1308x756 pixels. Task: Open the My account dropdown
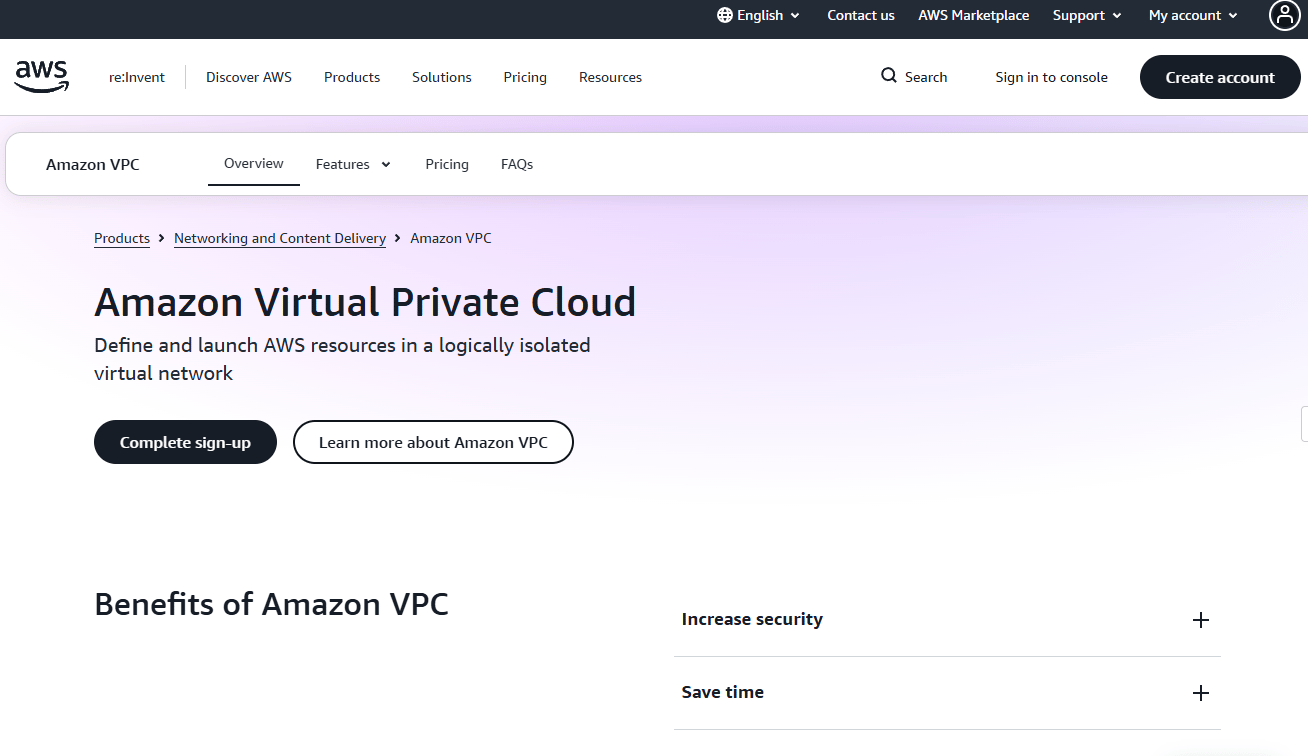(1193, 15)
